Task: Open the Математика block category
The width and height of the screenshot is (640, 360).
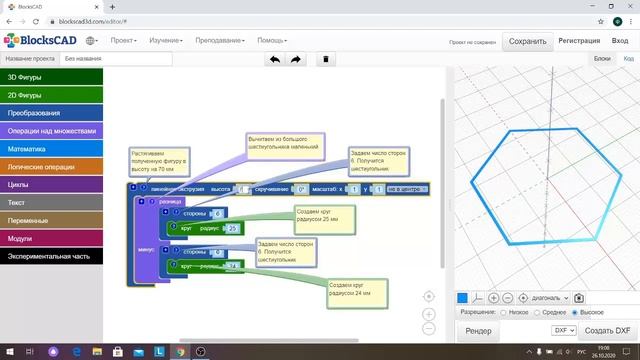Action: (x=51, y=149)
